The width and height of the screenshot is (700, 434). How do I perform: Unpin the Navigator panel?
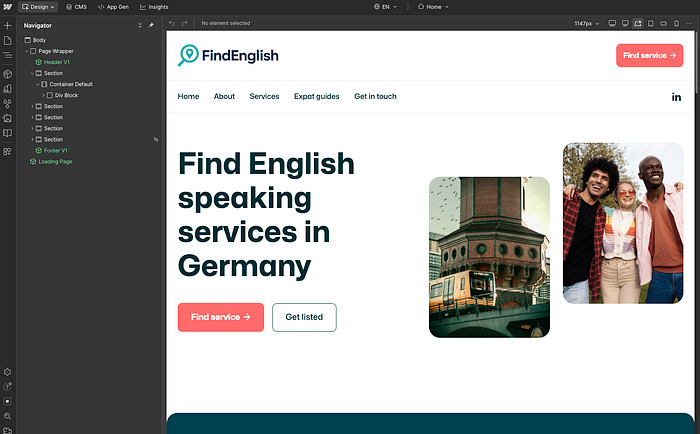[x=151, y=25]
